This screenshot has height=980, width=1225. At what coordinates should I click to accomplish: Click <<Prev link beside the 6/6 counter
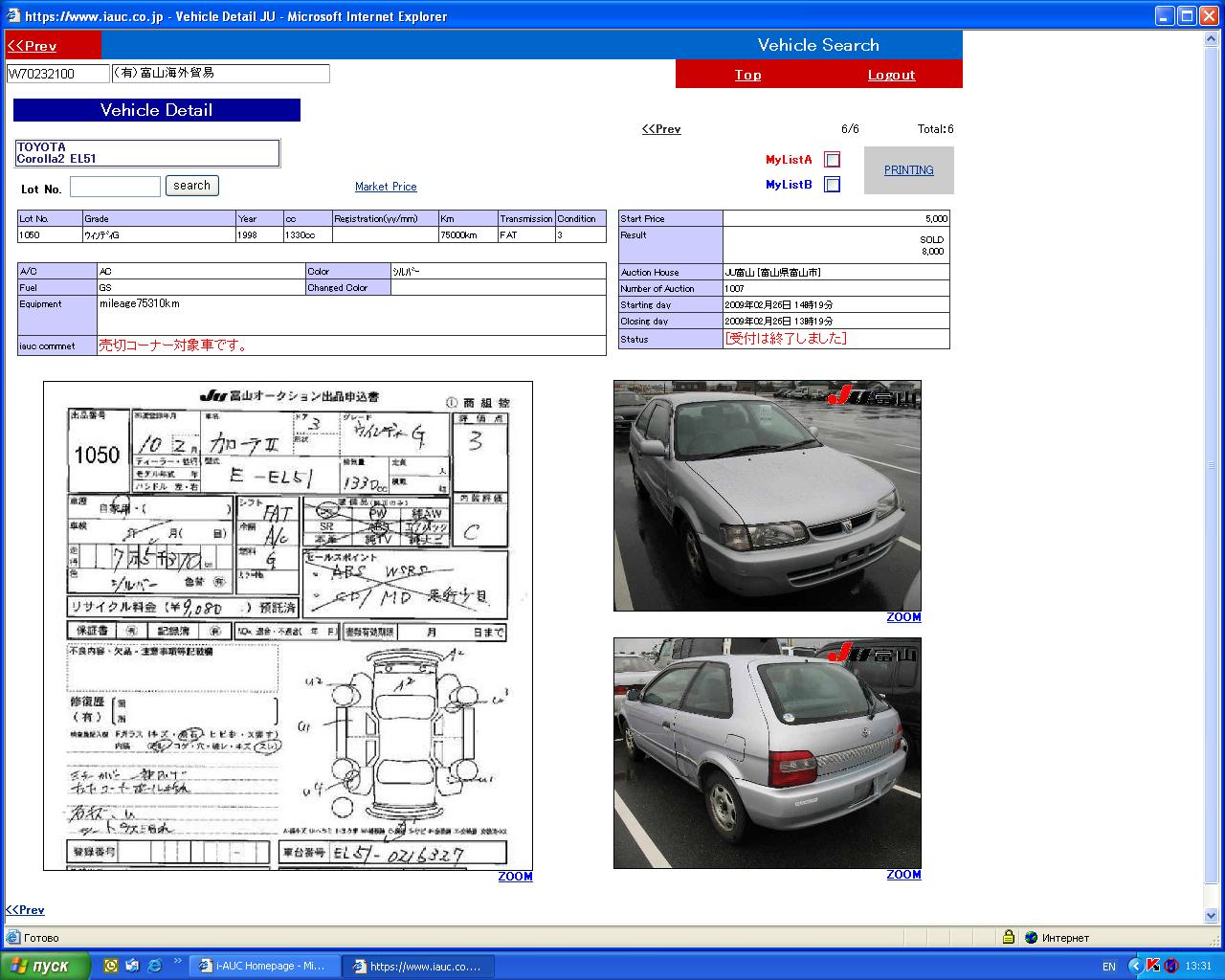[661, 129]
